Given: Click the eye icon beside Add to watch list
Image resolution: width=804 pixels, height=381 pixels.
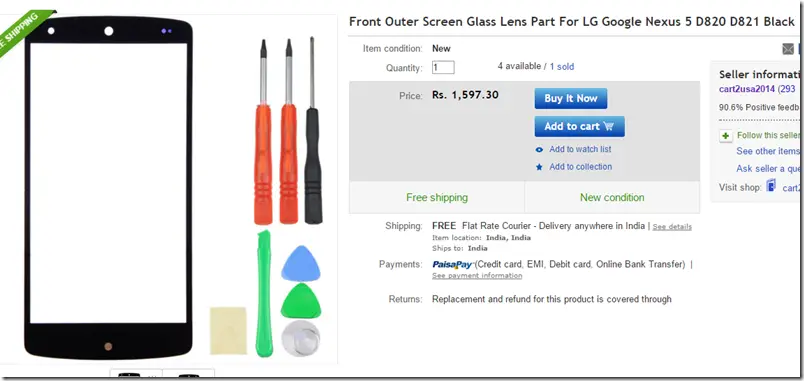Looking at the screenshot, I should click(x=539, y=150).
